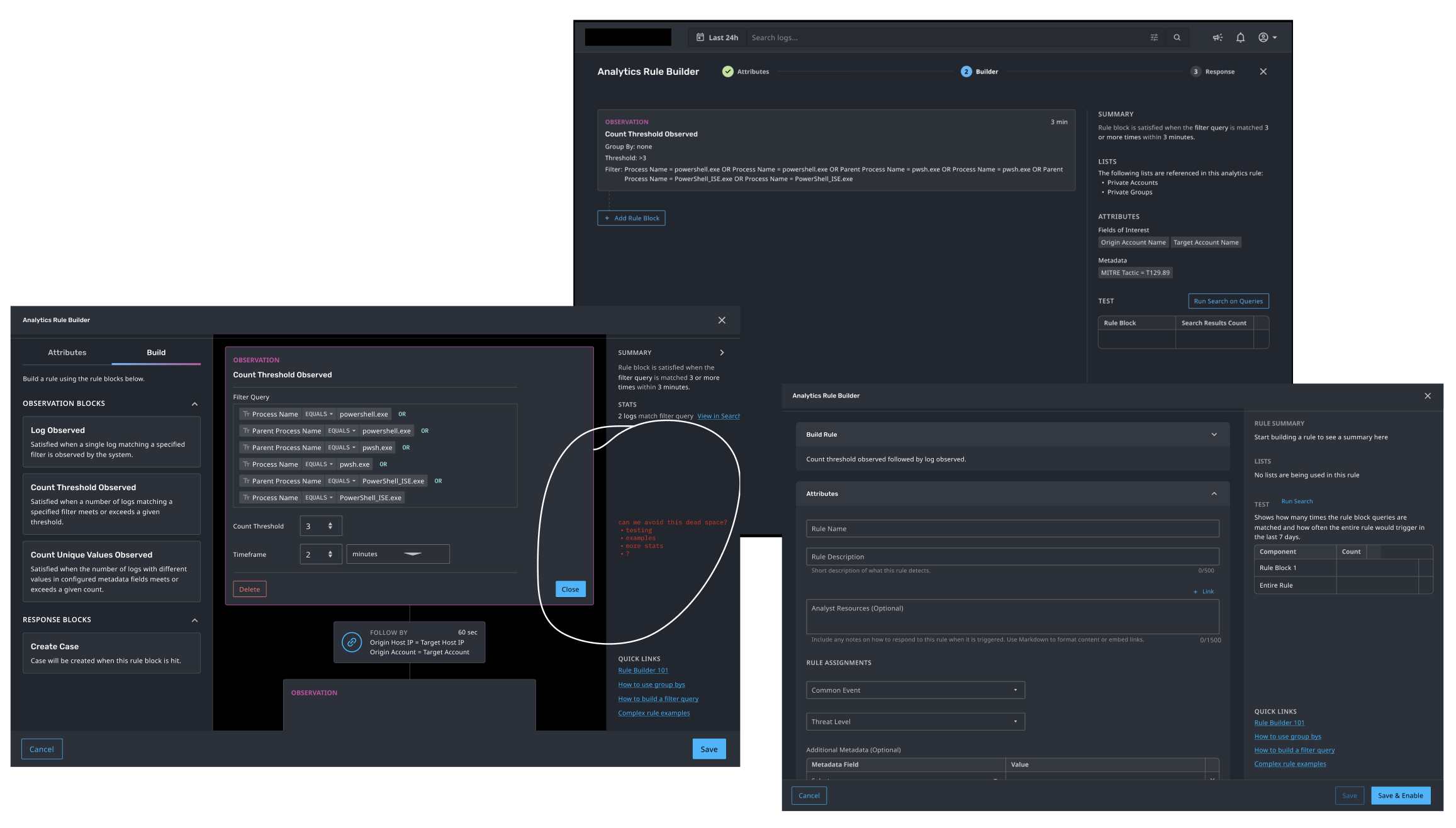Open How to build a filter query in right window
The height and width of the screenshot is (828, 1456).
pos(1294,751)
